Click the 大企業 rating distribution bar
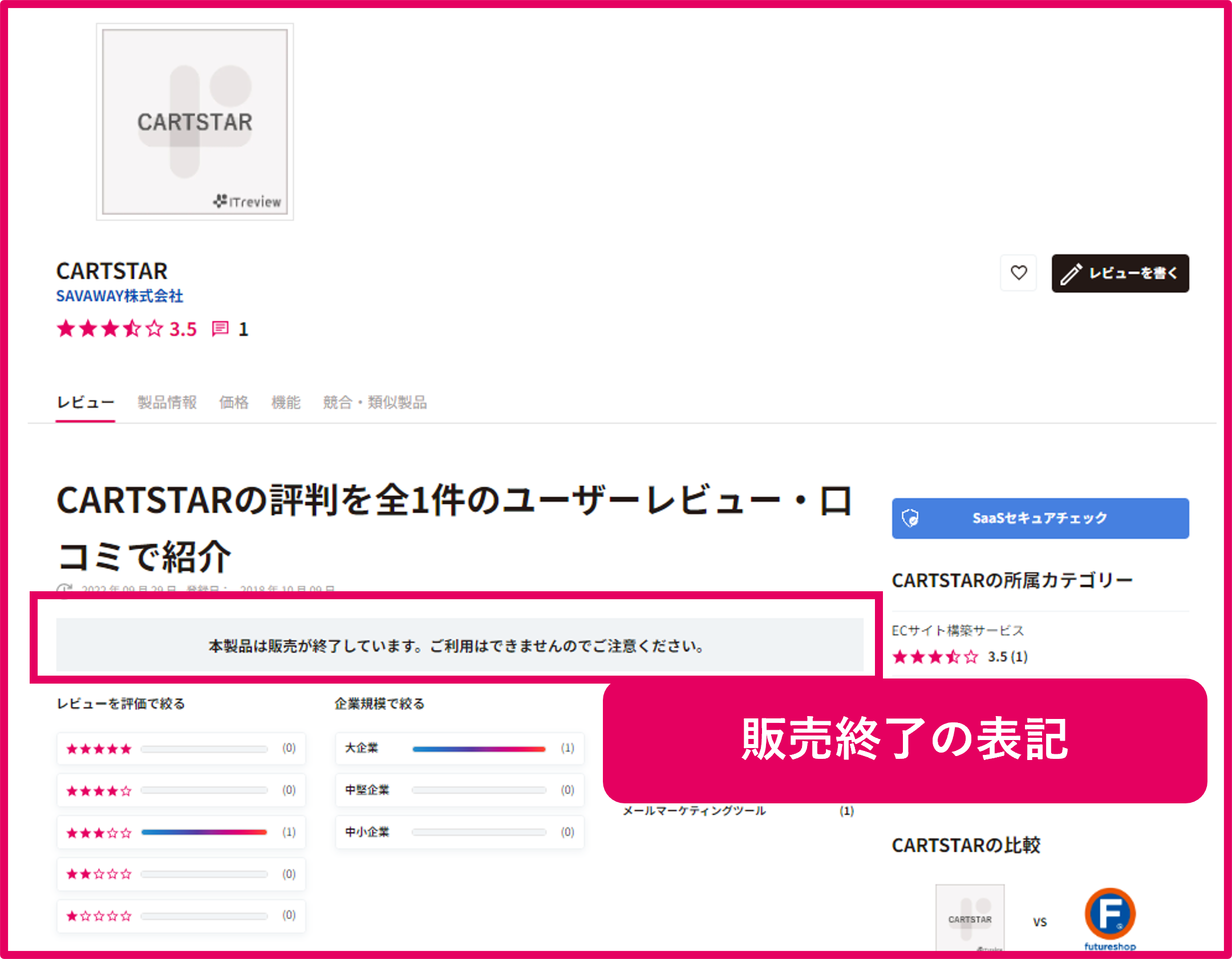Screen dimensions: 1232x959 pyautogui.click(x=479, y=749)
